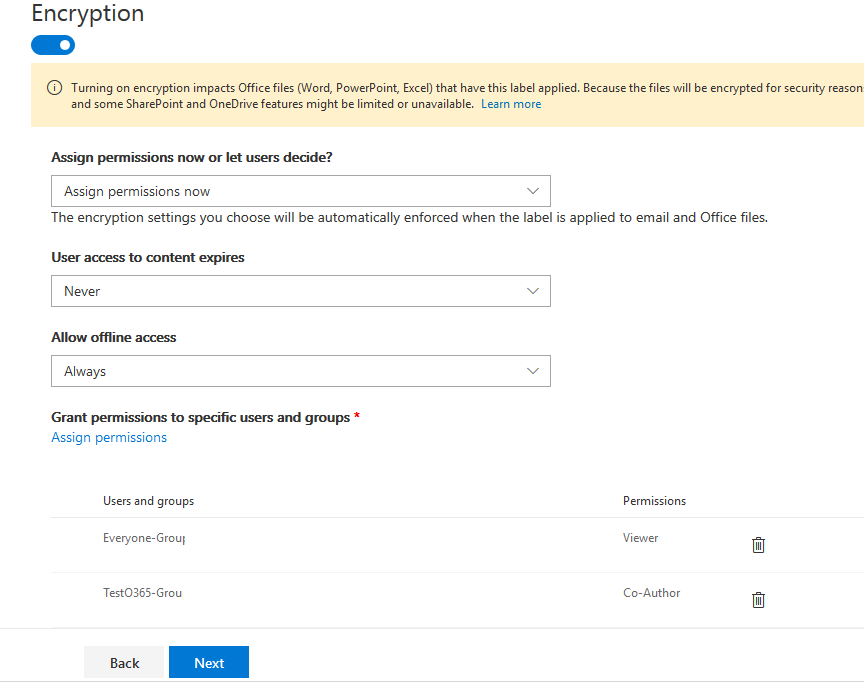Delete the Everyone-Group permission entry

point(758,545)
